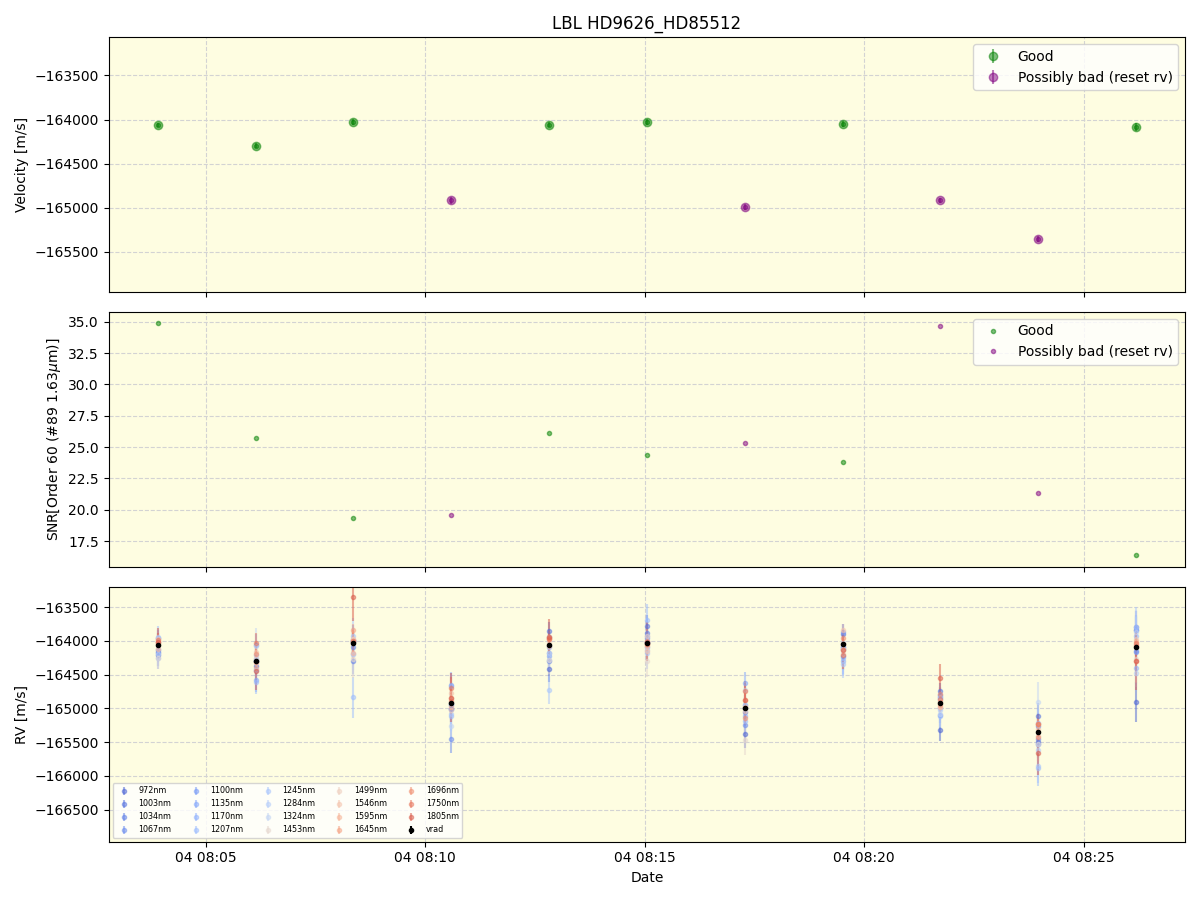
Task: Click the 1100nm legend marker
Action: point(196,791)
